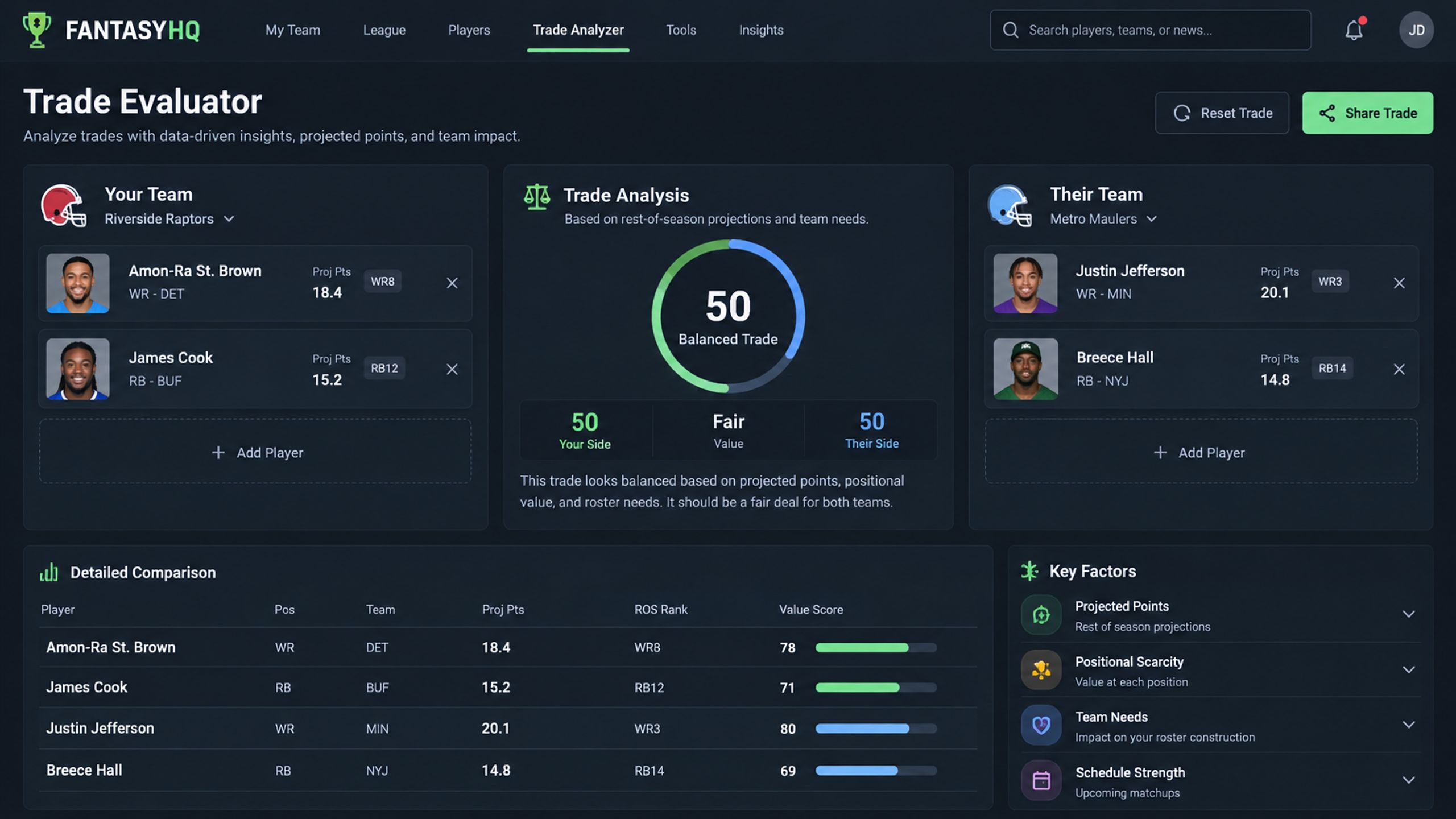Click Breece Hall's player photo
Viewport: 1456px width, 819px height.
coord(1025,369)
